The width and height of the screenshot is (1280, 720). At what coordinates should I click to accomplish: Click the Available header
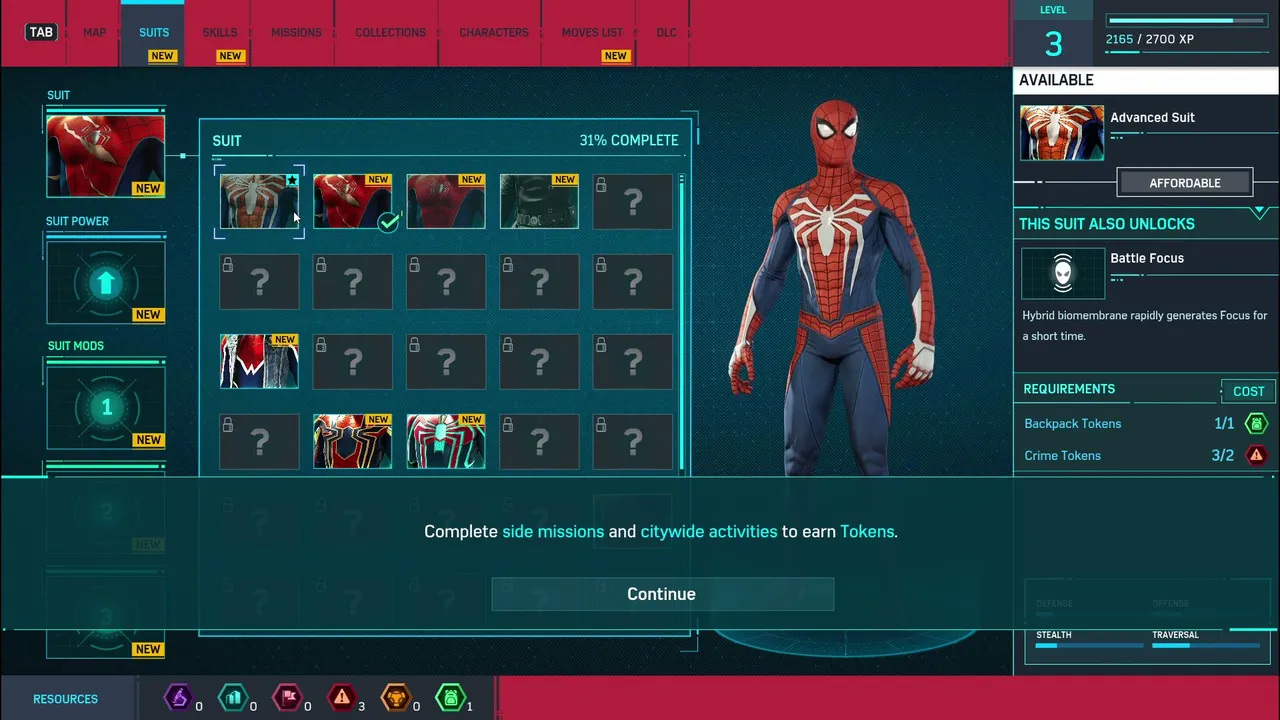point(1056,80)
